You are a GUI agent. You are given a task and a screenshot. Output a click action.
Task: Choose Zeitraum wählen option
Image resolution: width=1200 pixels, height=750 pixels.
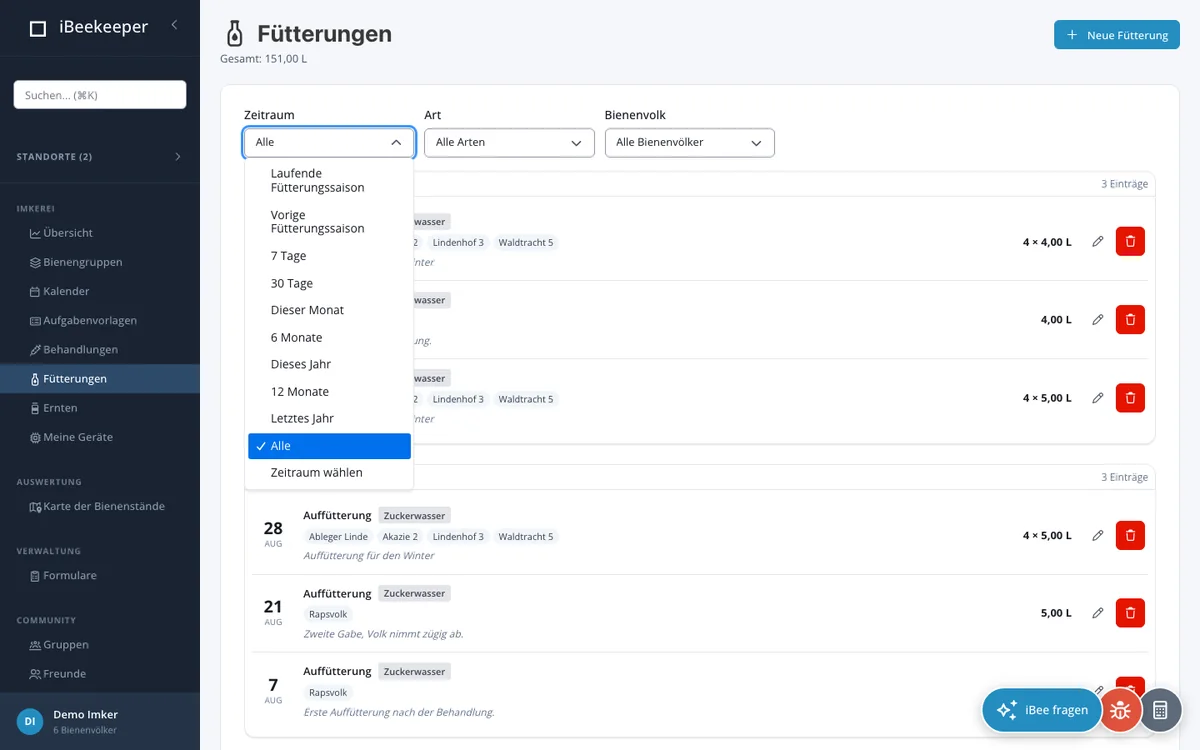pos(329,472)
